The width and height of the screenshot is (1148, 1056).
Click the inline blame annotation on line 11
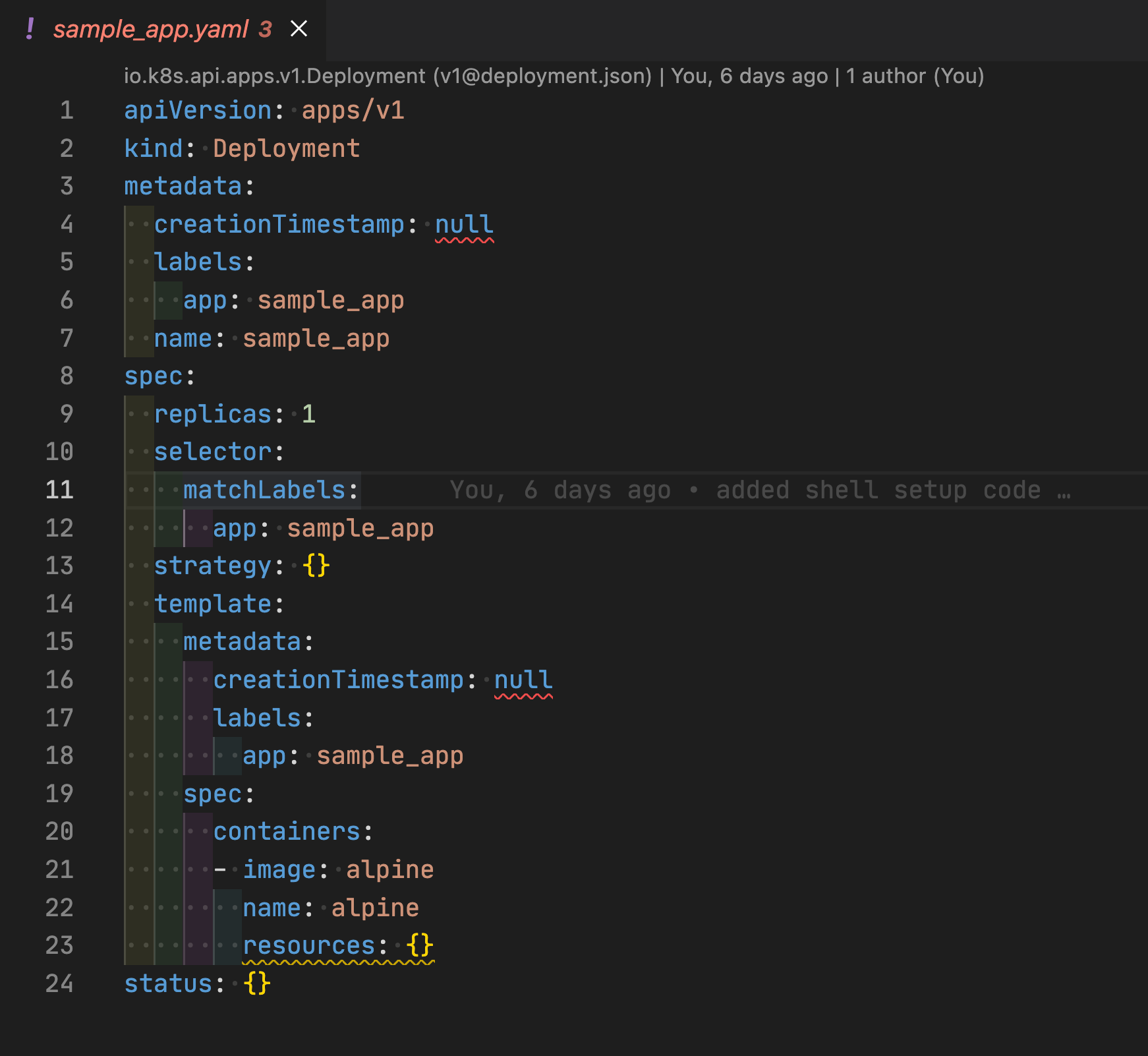click(x=761, y=490)
